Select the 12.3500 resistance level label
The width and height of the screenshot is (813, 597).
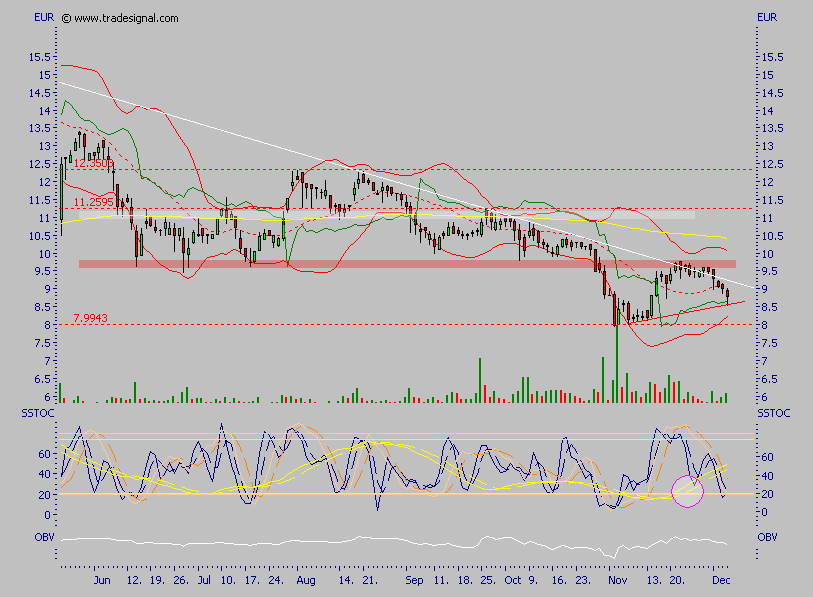[x=92, y=164]
